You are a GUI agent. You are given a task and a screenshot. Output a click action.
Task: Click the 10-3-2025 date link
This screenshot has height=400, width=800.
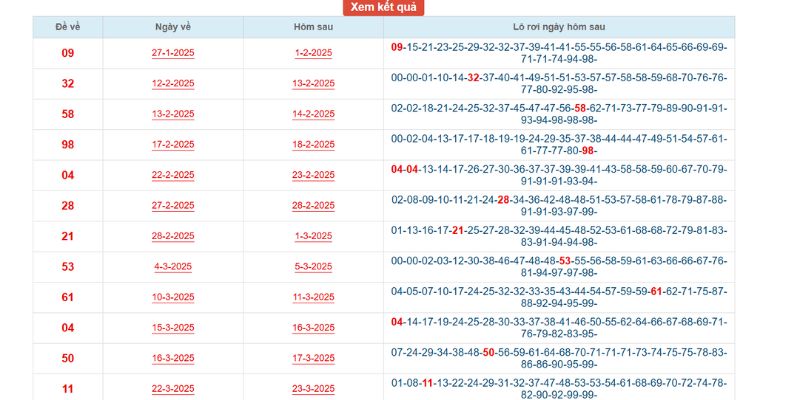point(173,298)
